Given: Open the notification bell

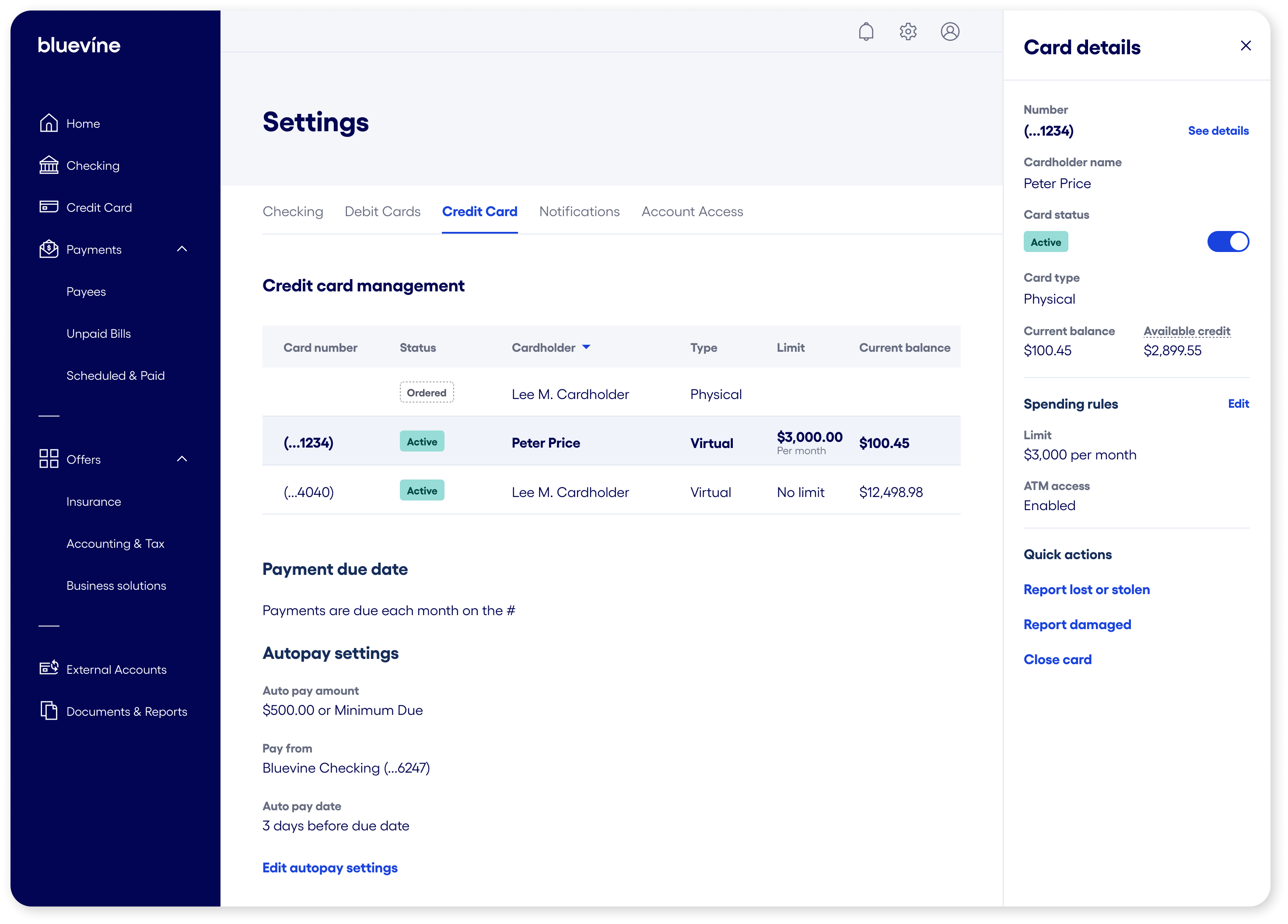Looking at the screenshot, I should pos(866,32).
